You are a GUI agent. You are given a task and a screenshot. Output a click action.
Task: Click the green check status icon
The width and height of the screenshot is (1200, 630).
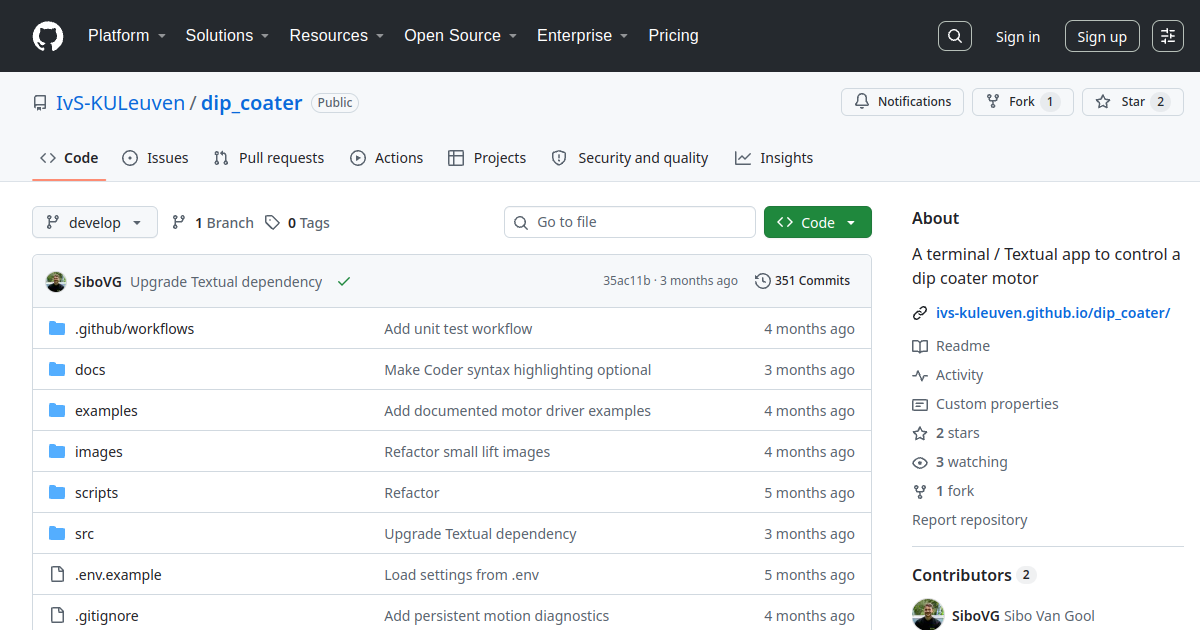[x=344, y=282]
